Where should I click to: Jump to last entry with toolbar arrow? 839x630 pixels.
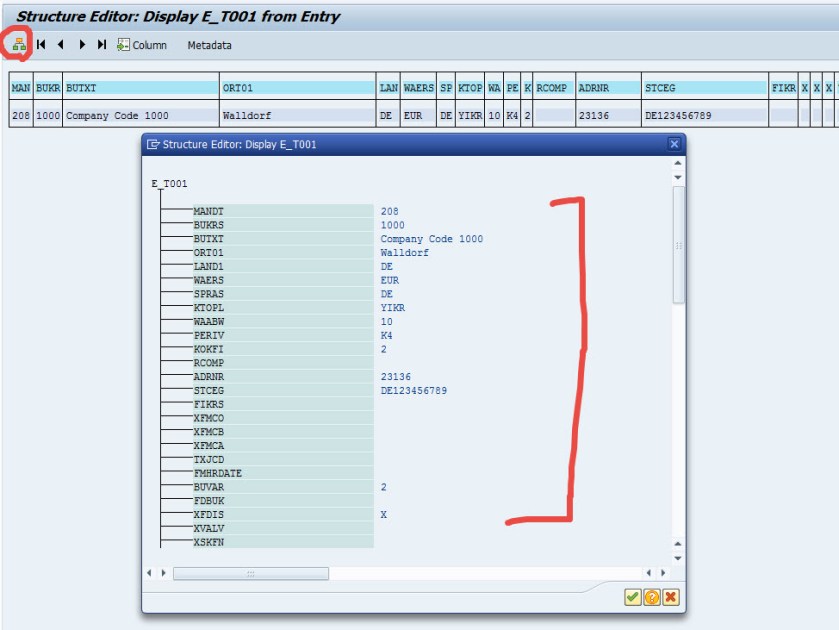click(102, 44)
